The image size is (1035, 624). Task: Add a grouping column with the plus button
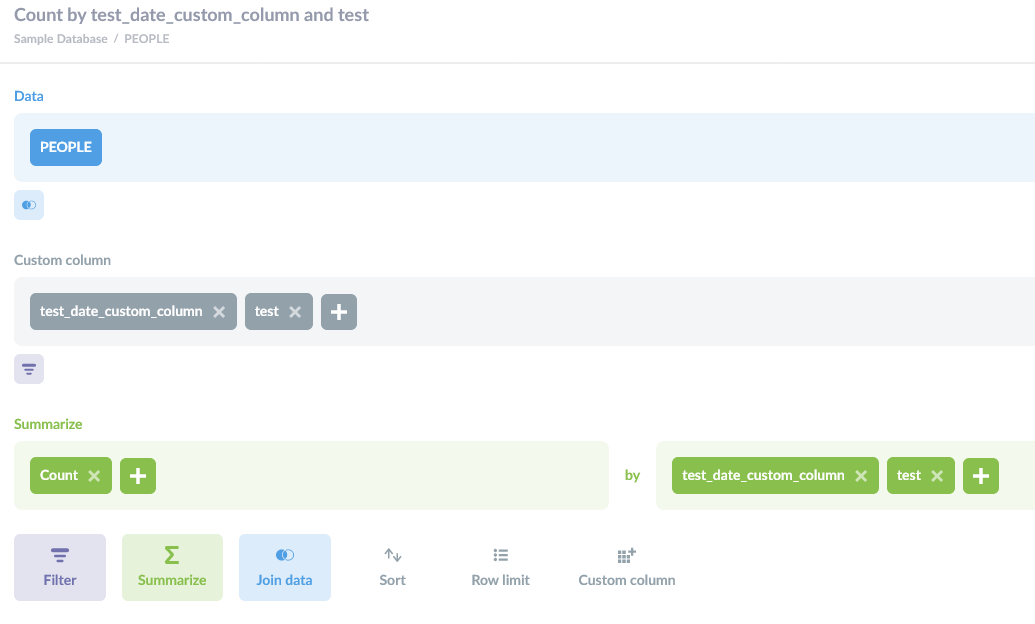[x=980, y=475]
